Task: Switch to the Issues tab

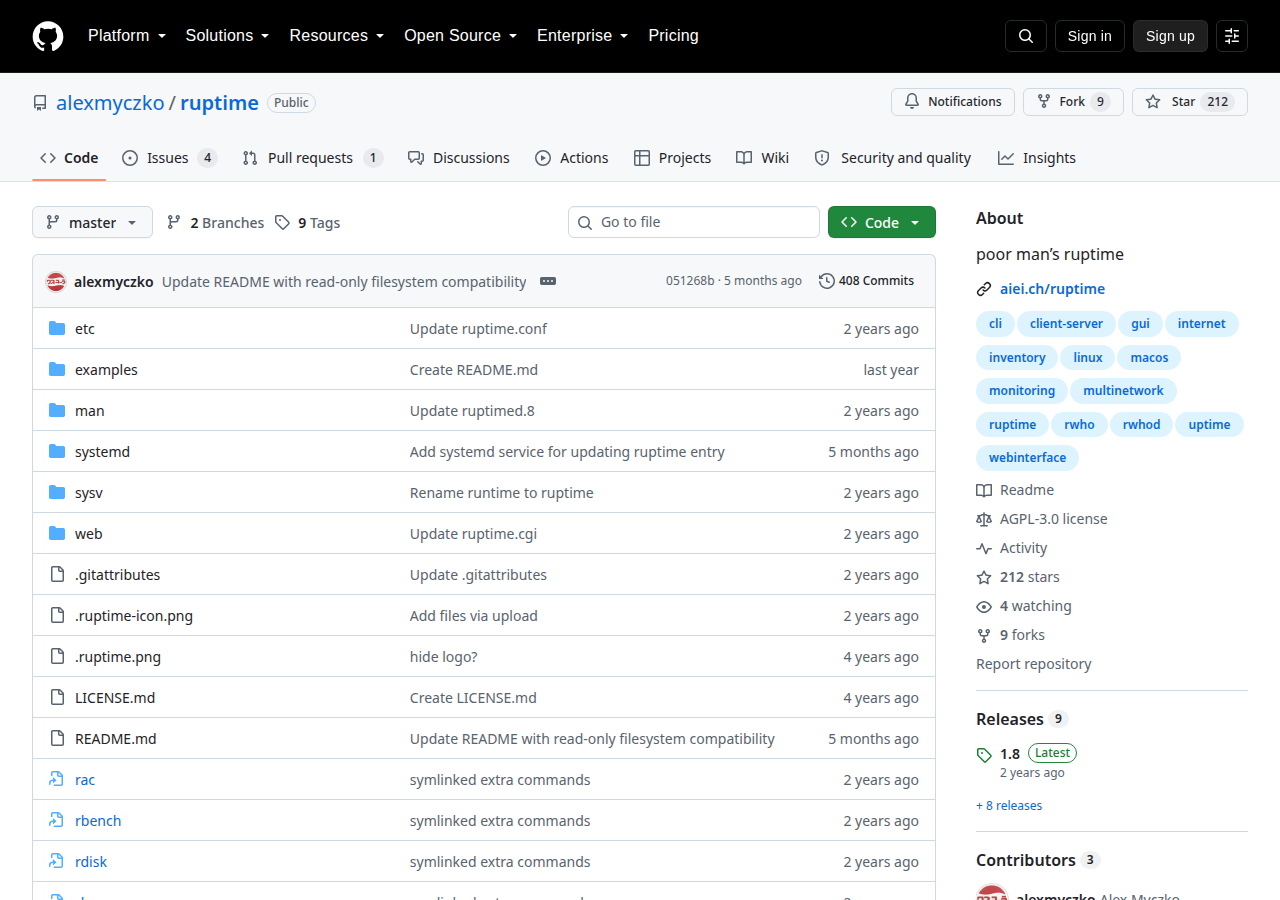Action: [170, 158]
